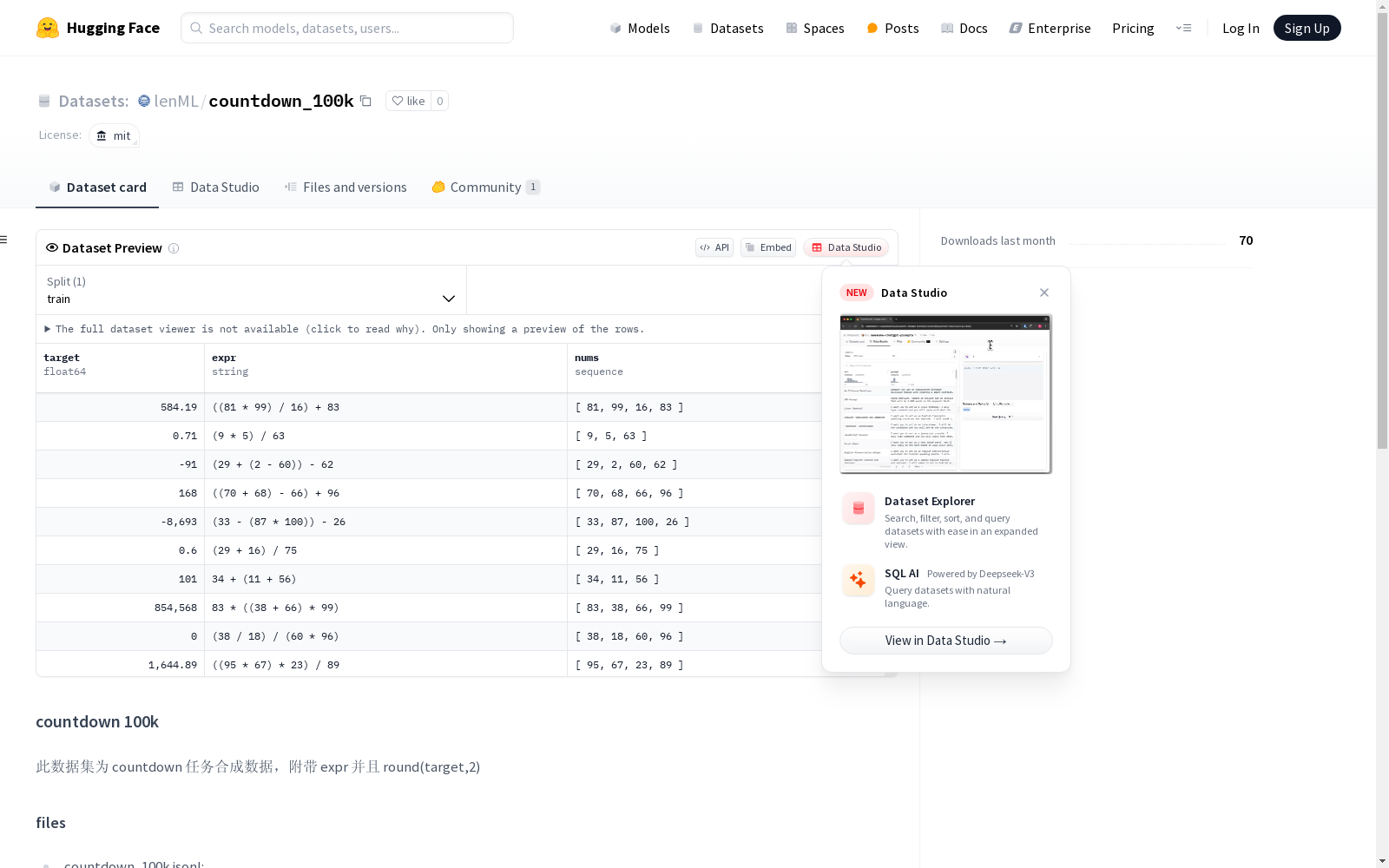Open Spaces in the top navigation
This screenshot has width=1389, height=868.
[x=815, y=29]
